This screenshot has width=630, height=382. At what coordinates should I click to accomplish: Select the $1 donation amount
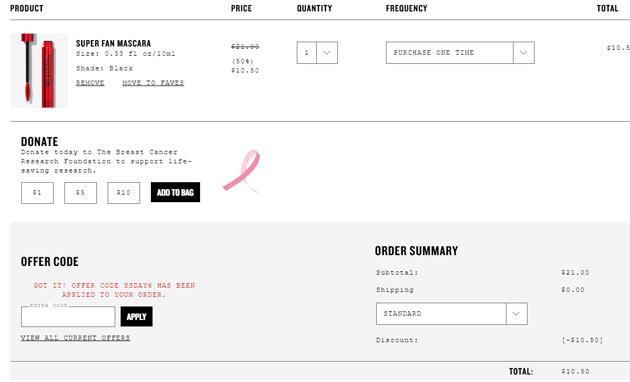point(37,193)
